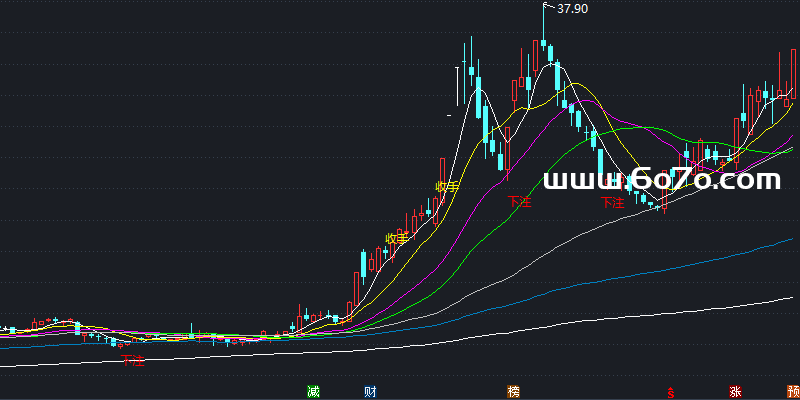
Task: Select the red 涨 marker icon
Action: click(736, 391)
